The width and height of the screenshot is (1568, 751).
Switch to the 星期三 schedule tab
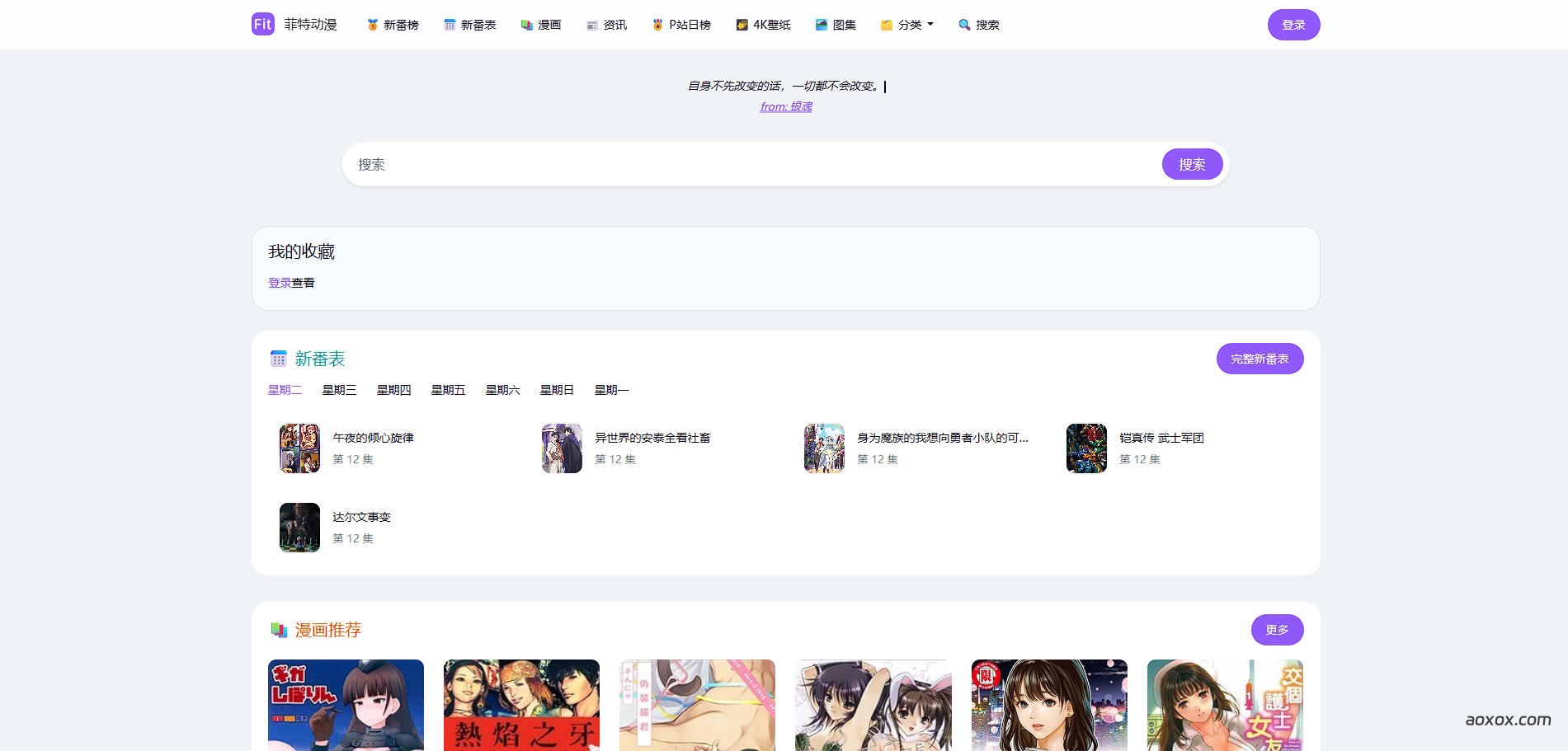click(x=339, y=390)
